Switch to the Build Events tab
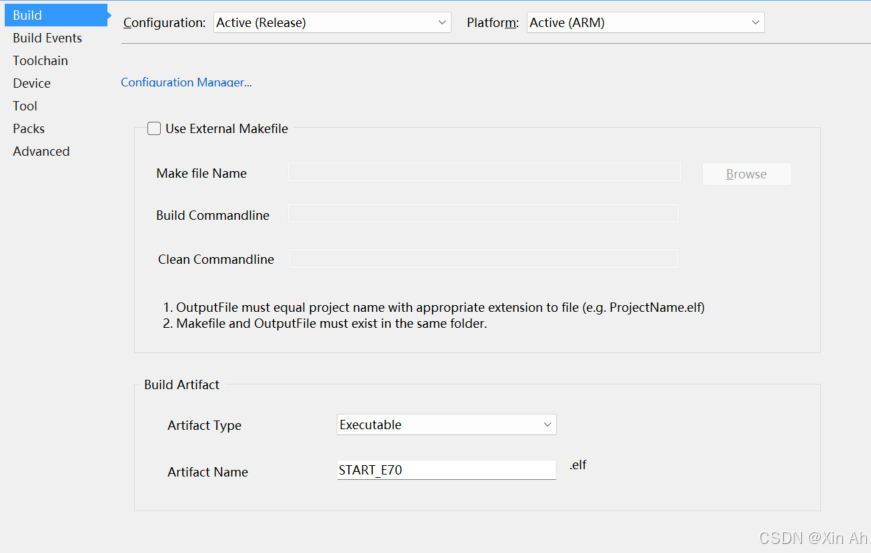This screenshot has width=871, height=553. [47, 38]
